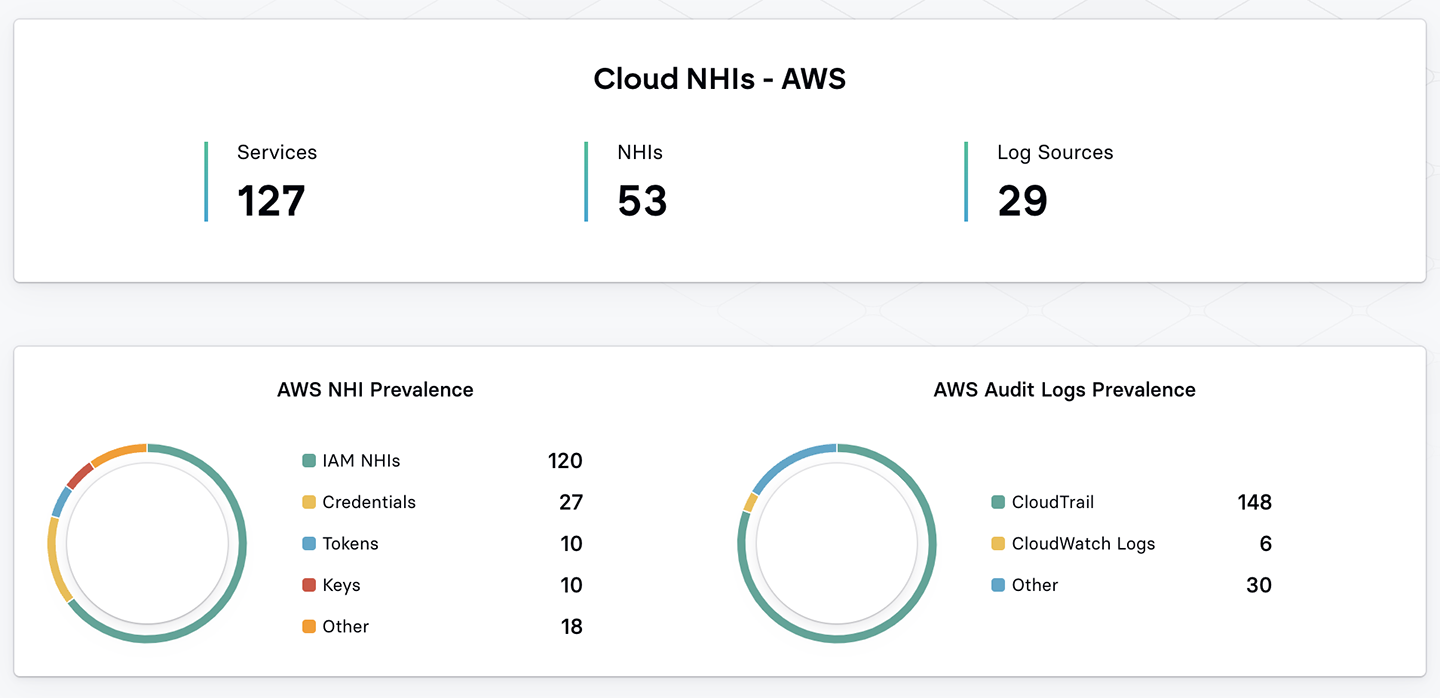This screenshot has height=698, width=1440.
Task: Select the Services value "127"
Action: tap(271, 201)
